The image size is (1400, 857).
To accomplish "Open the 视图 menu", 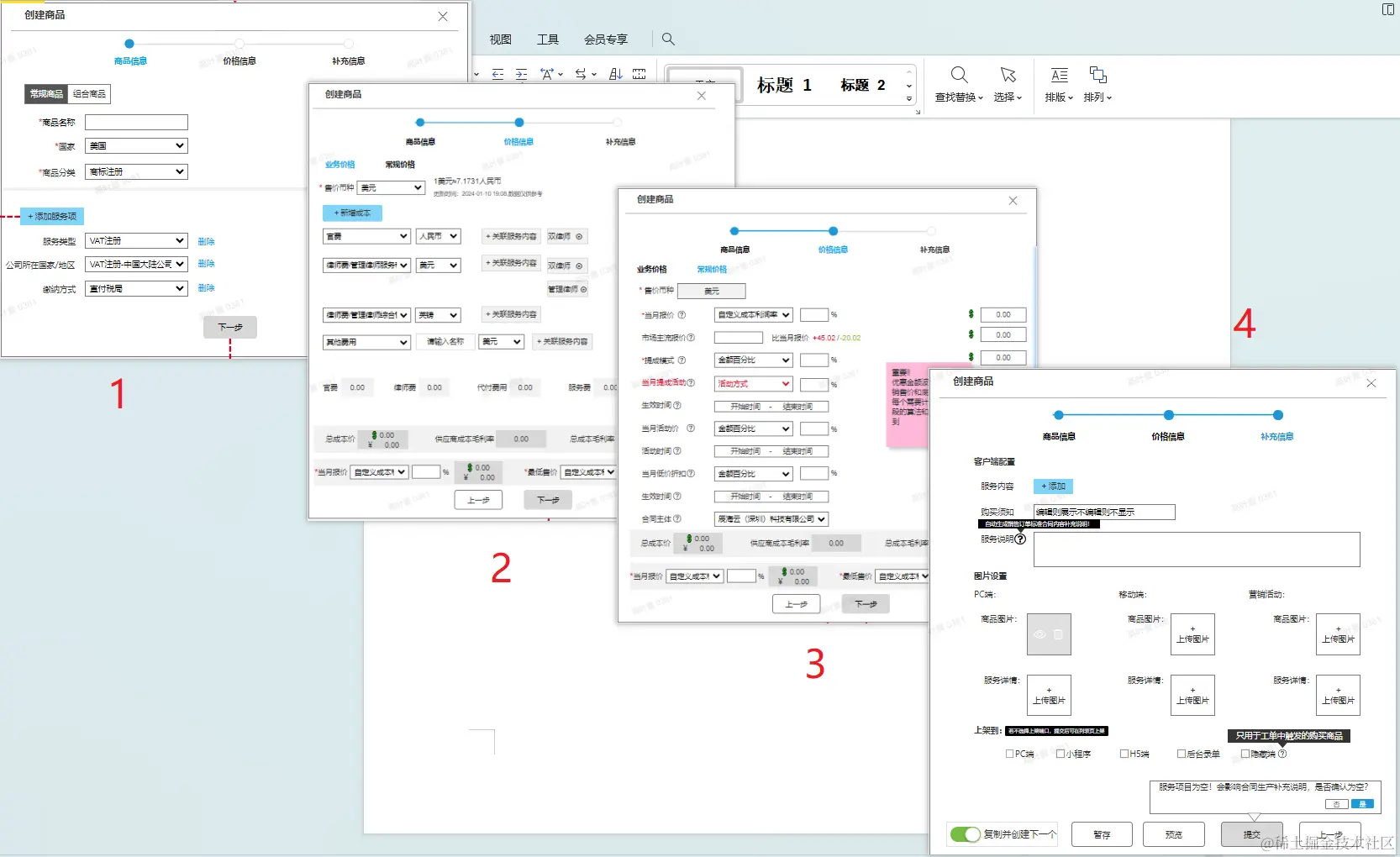I will click(501, 39).
